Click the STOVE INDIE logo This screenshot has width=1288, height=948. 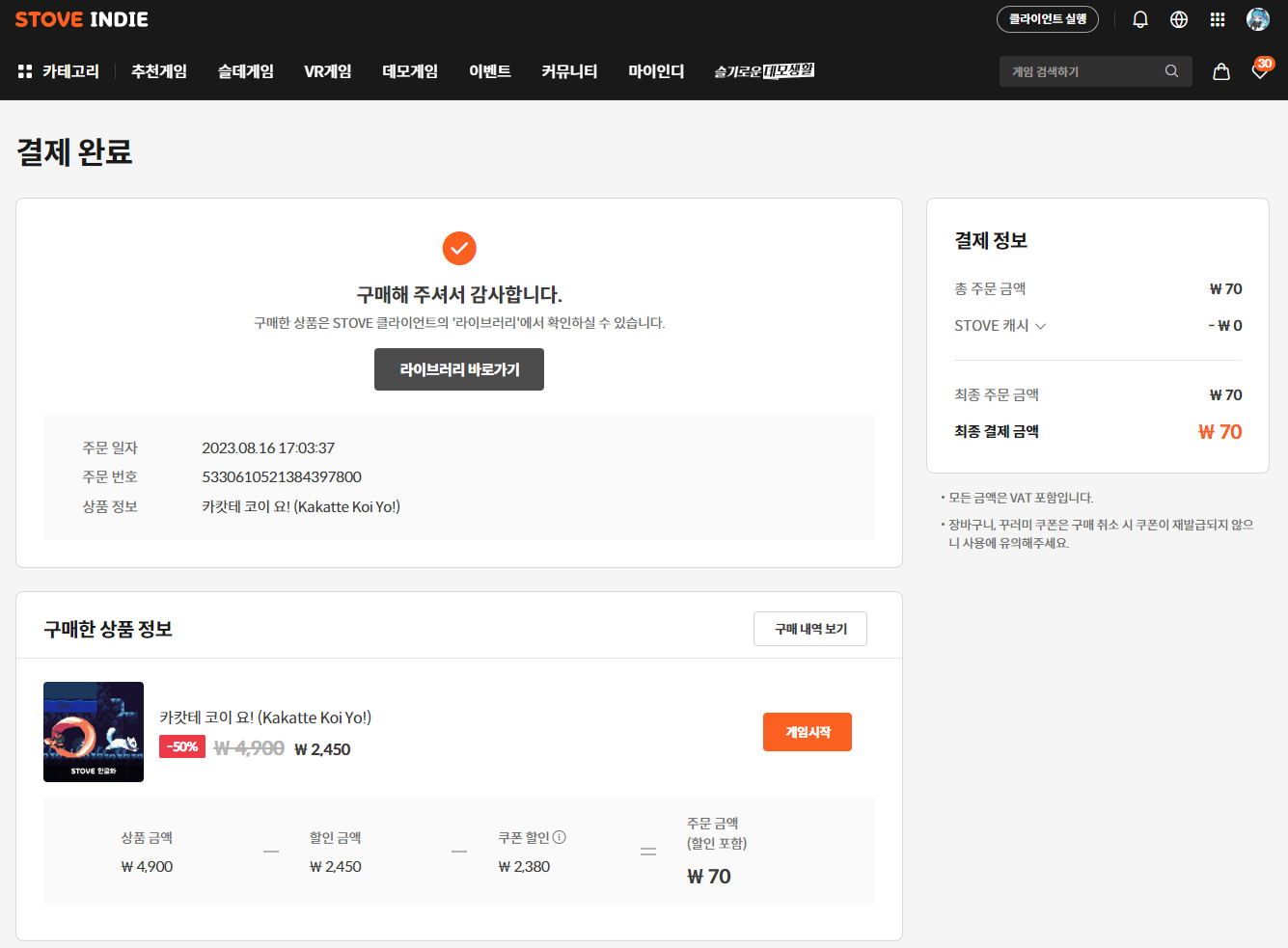[x=82, y=19]
